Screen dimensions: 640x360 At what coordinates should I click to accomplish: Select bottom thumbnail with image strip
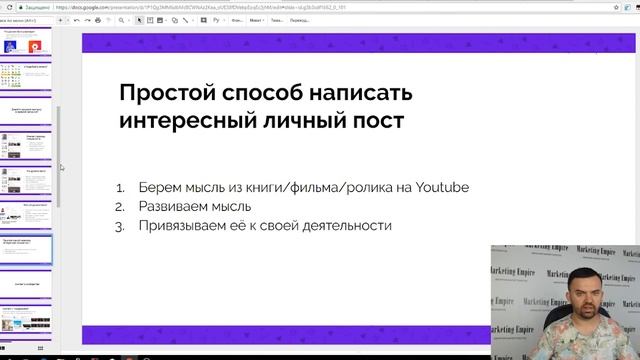click(26, 319)
